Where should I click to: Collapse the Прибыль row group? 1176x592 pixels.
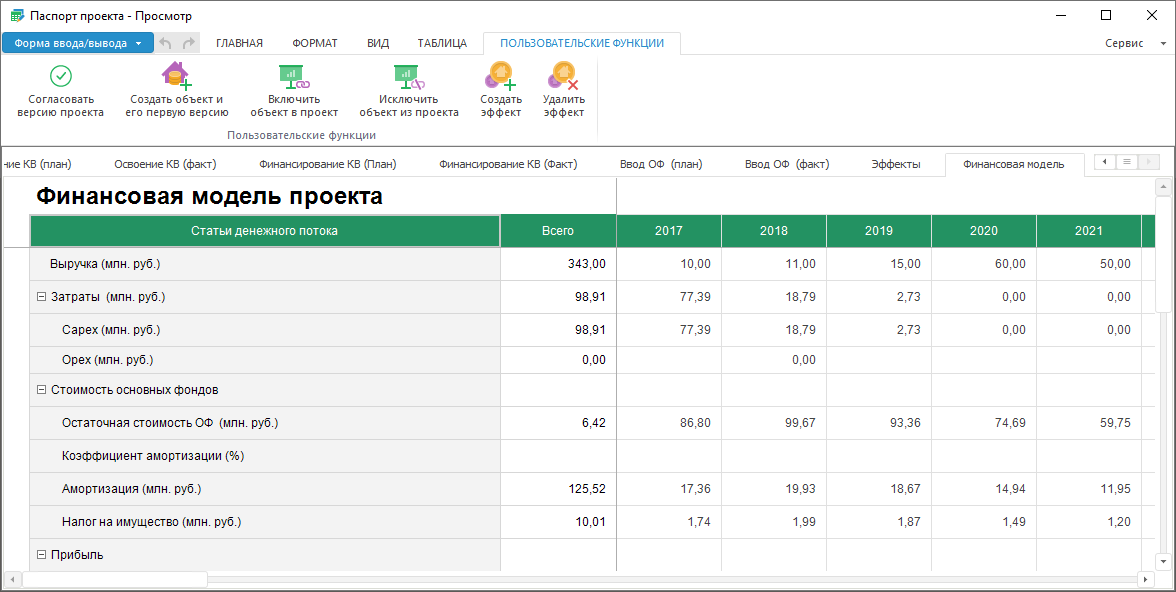pyautogui.click(x=42, y=555)
